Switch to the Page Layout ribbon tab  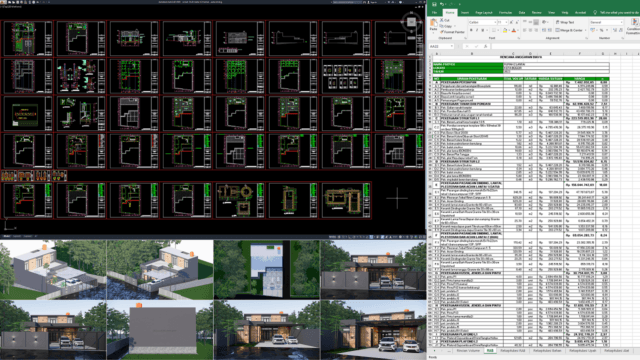[x=484, y=13]
